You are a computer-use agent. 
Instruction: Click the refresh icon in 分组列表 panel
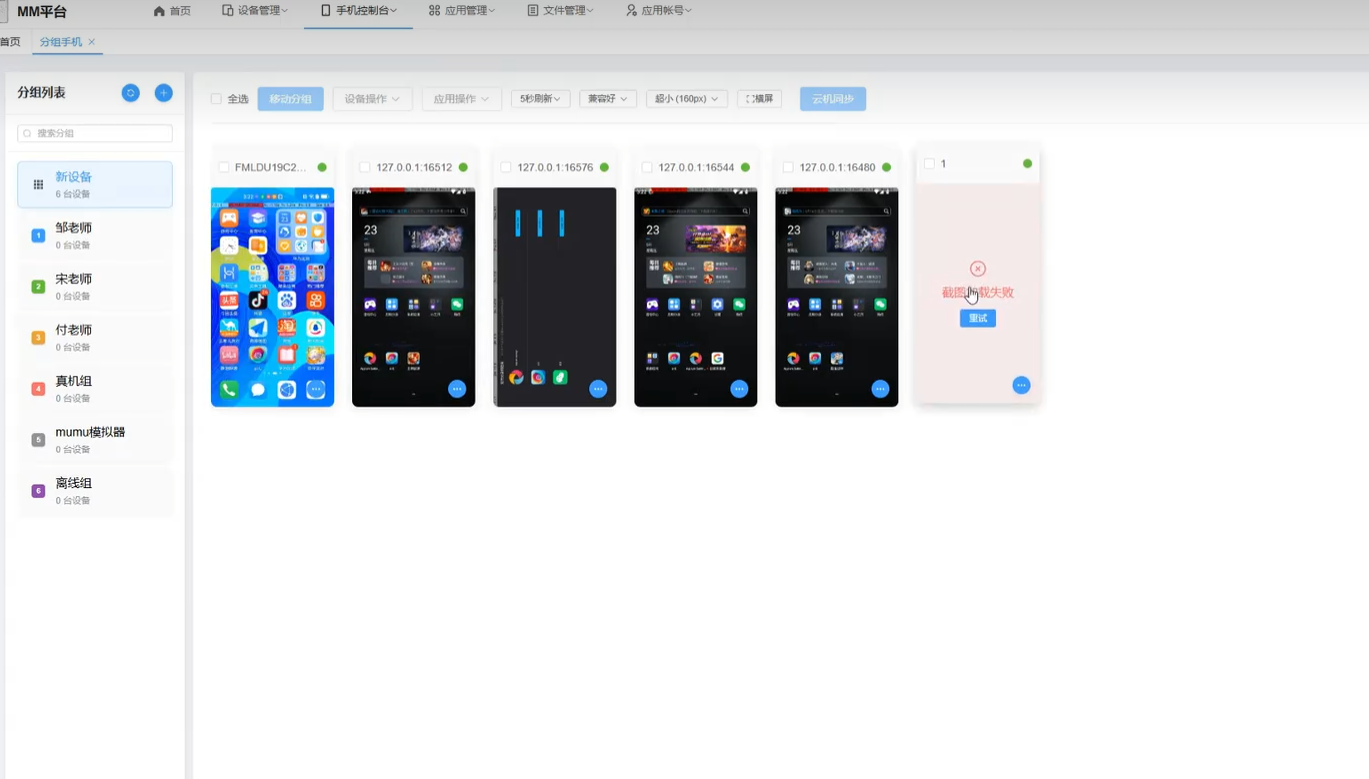coord(130,92)
